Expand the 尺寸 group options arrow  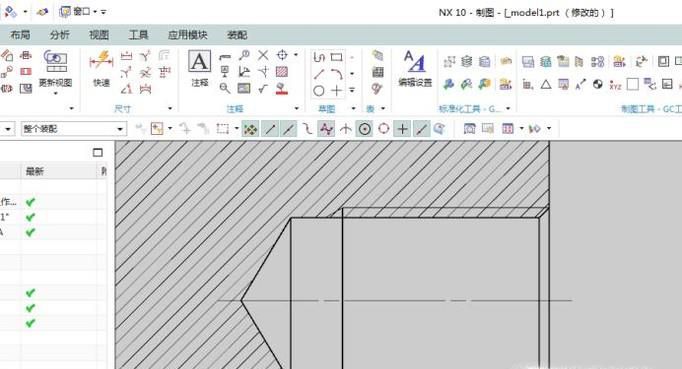(170, 108)
